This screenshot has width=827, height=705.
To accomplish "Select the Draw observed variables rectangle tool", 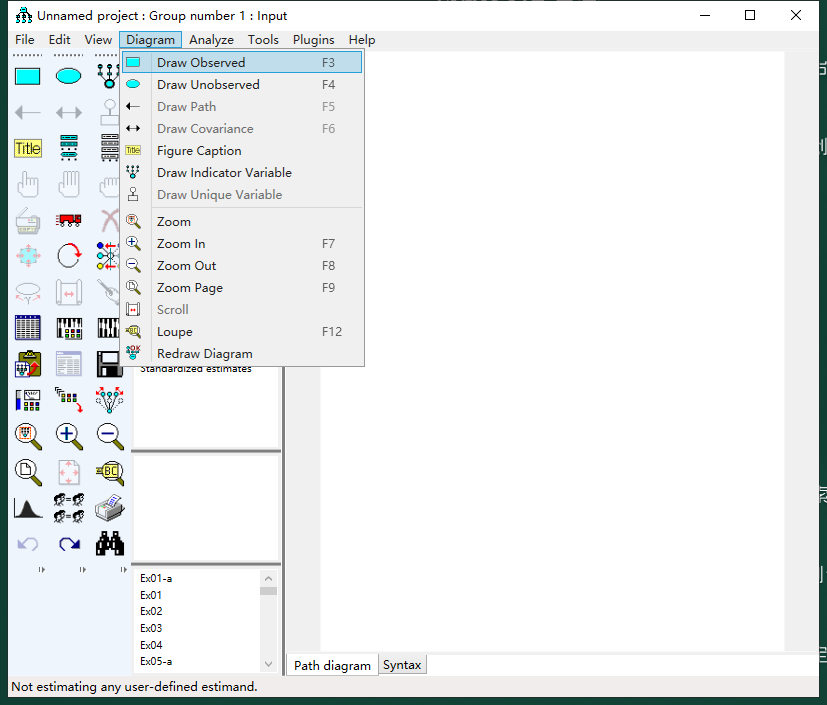I will (x=27, y=76).
